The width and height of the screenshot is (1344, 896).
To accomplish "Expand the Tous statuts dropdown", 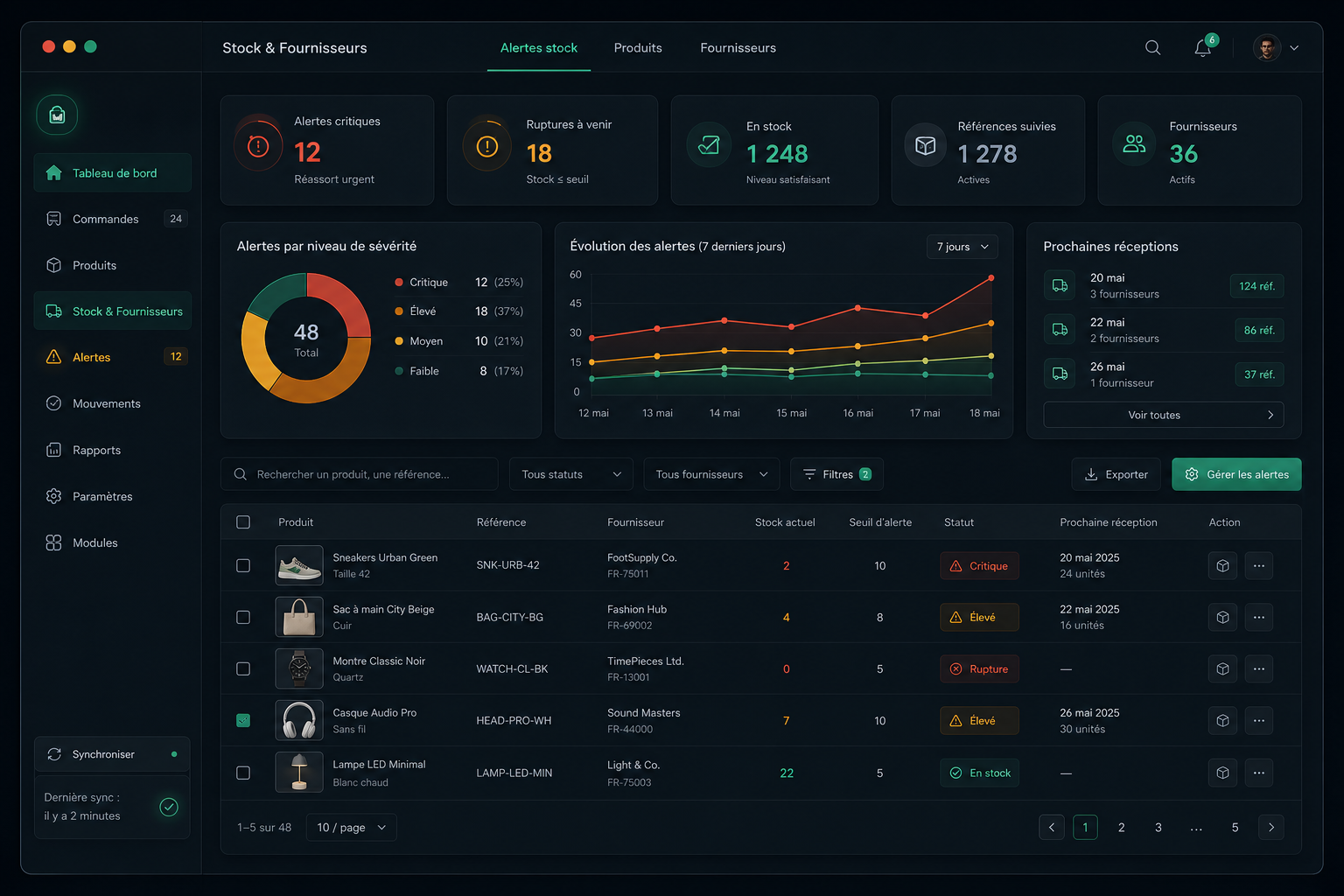I will [571, 474].
